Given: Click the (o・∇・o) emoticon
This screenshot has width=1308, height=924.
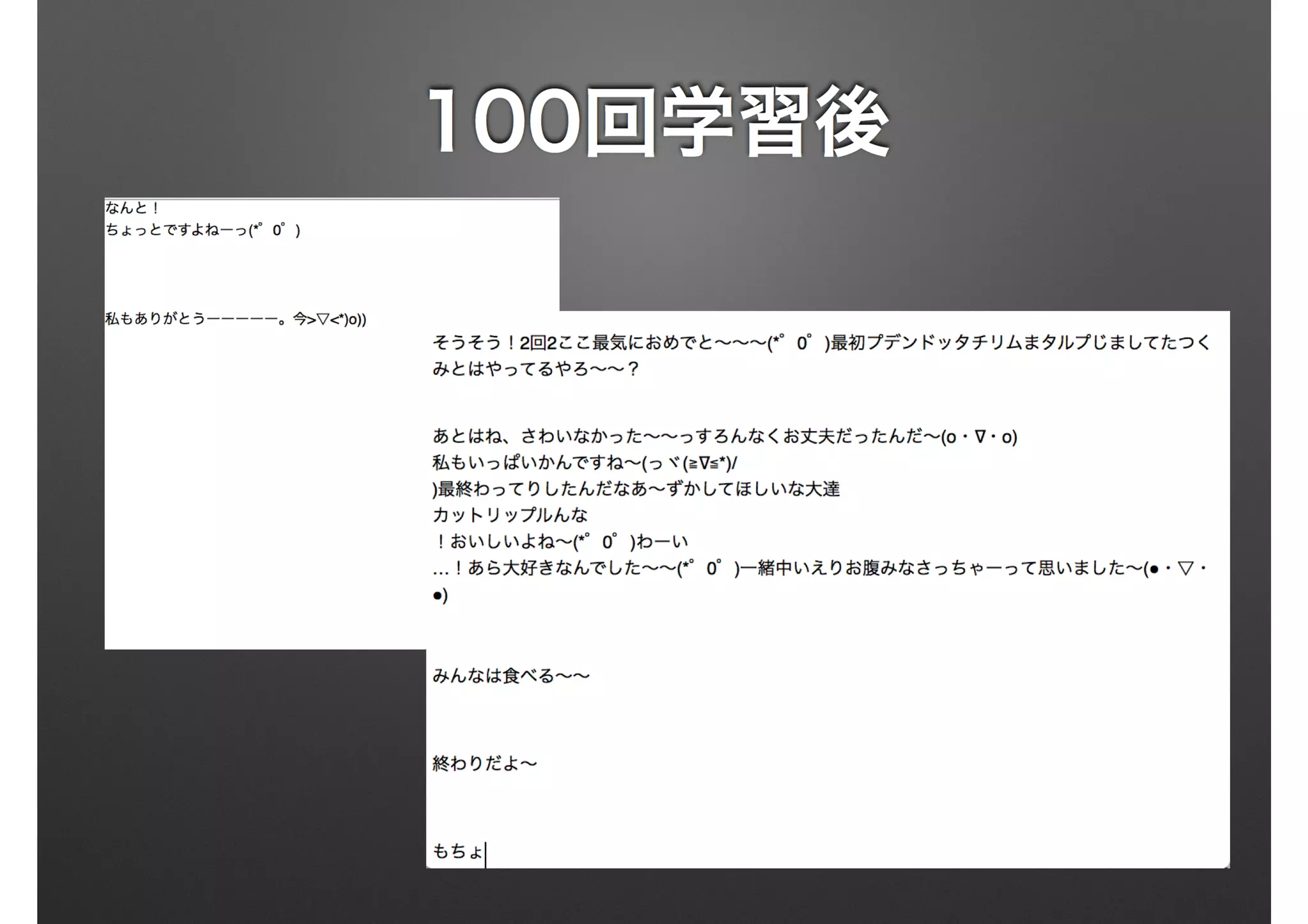Looking at the screenshot, I should coord(979,437).
